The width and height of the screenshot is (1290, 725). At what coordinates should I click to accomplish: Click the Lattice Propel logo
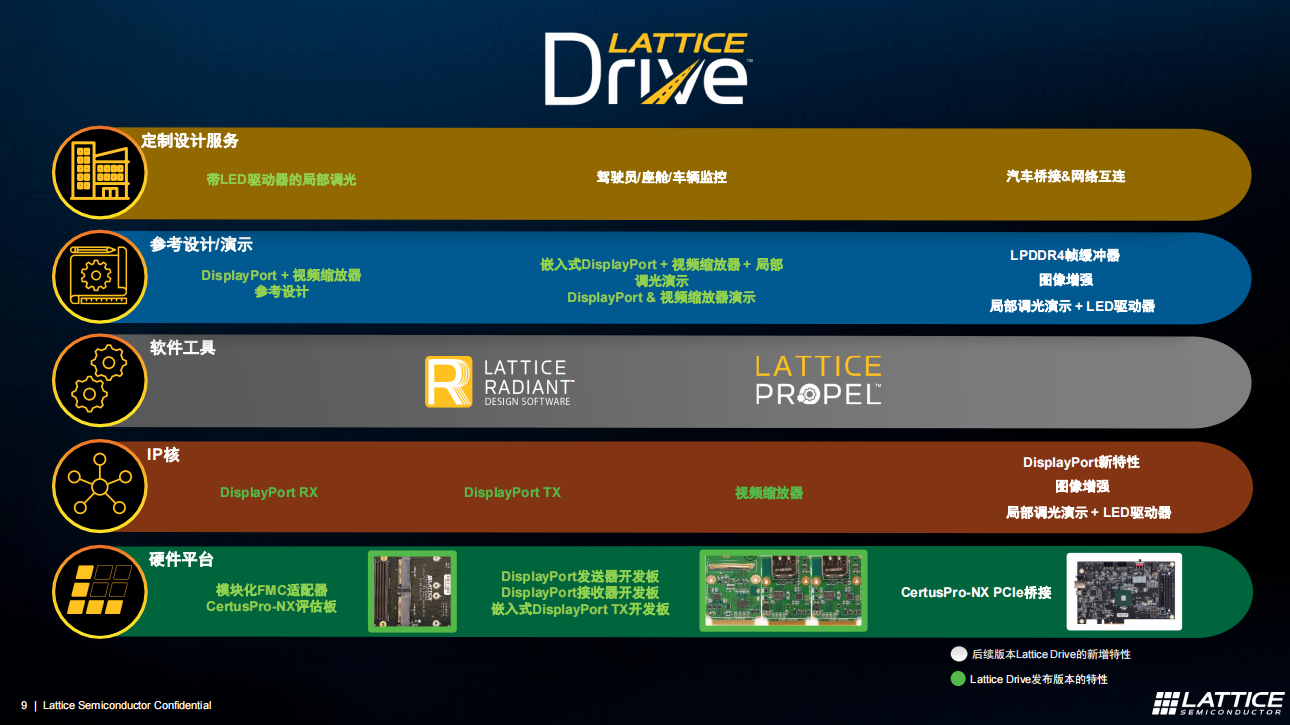tap(818, 380)
